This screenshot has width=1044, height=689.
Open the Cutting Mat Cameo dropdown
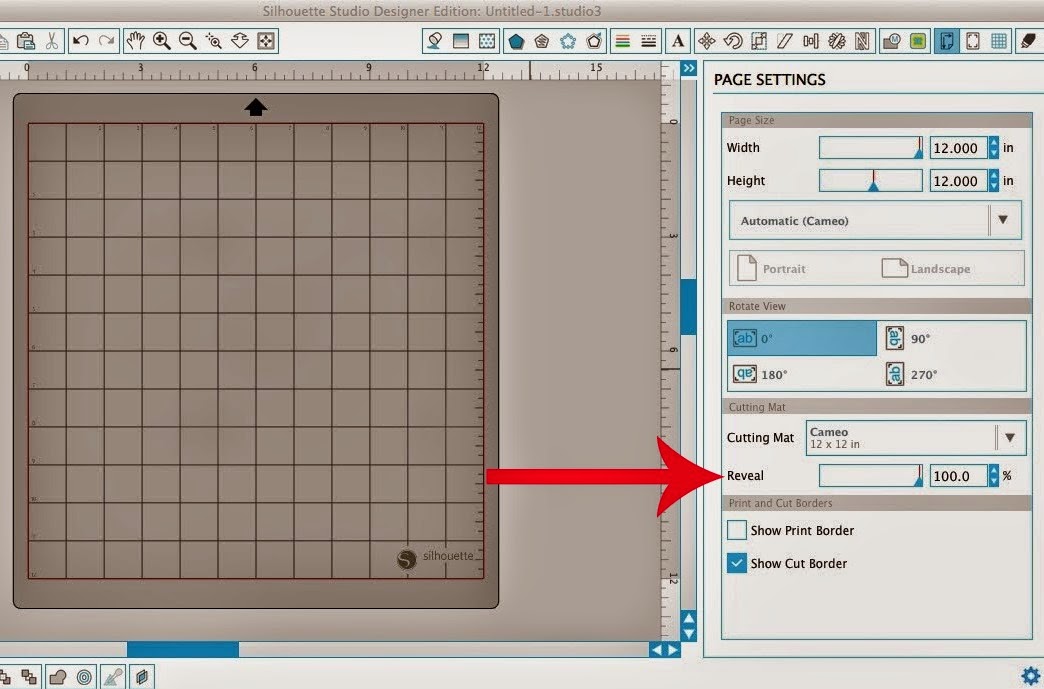915,437
